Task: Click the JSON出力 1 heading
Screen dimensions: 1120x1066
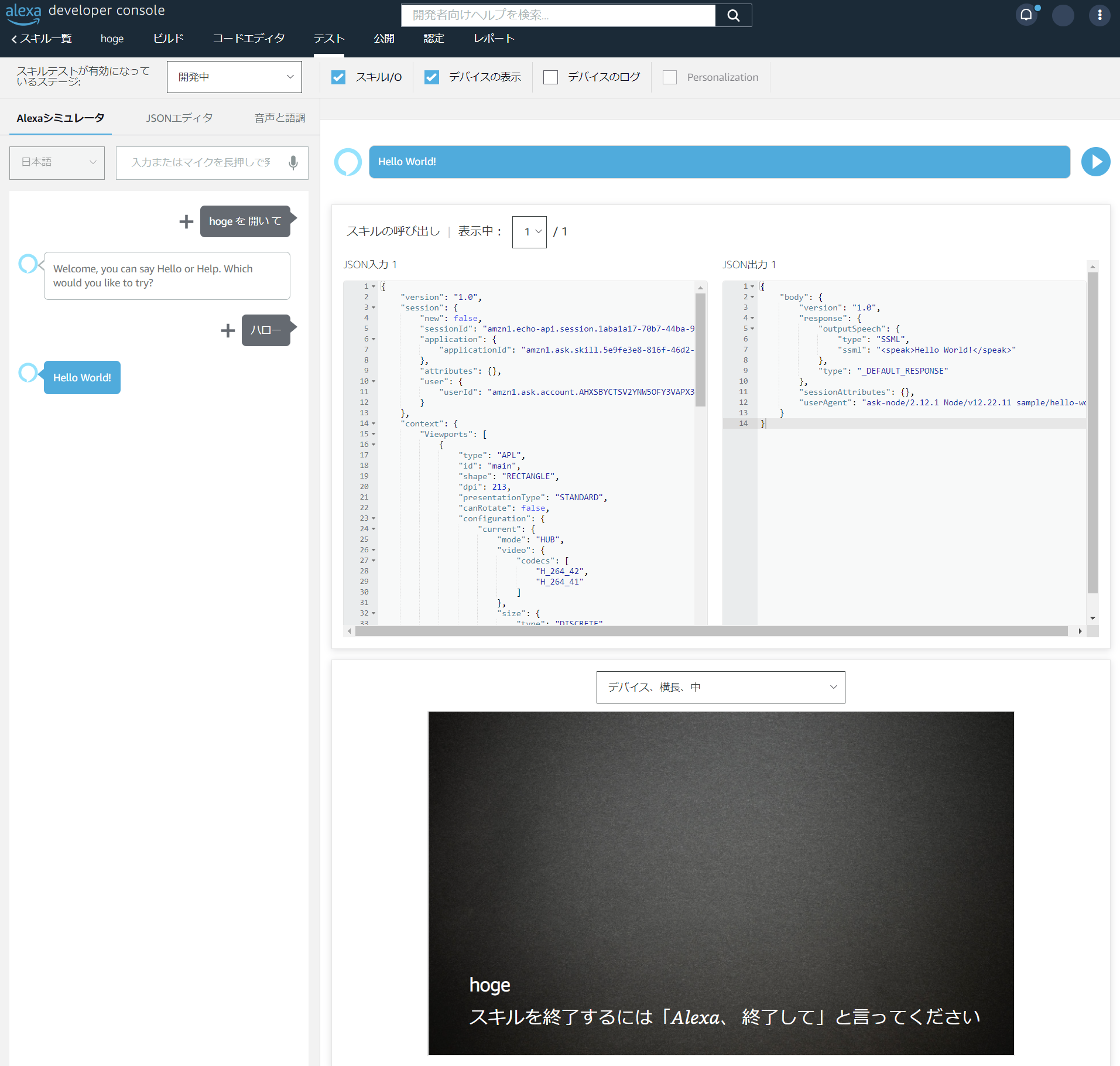Action: tap(749, 265)
